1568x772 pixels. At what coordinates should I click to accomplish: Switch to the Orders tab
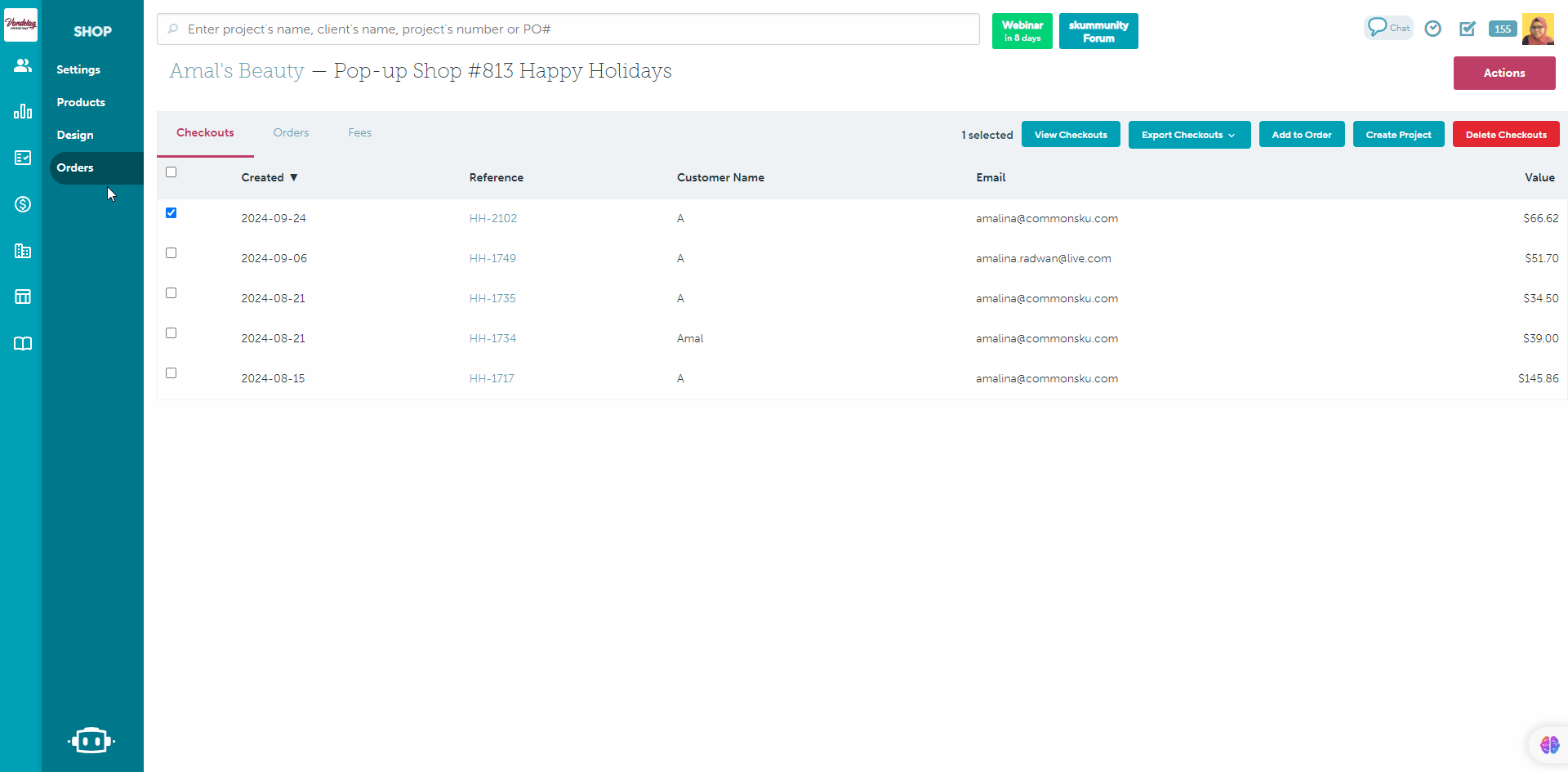[x=291, y=132]
